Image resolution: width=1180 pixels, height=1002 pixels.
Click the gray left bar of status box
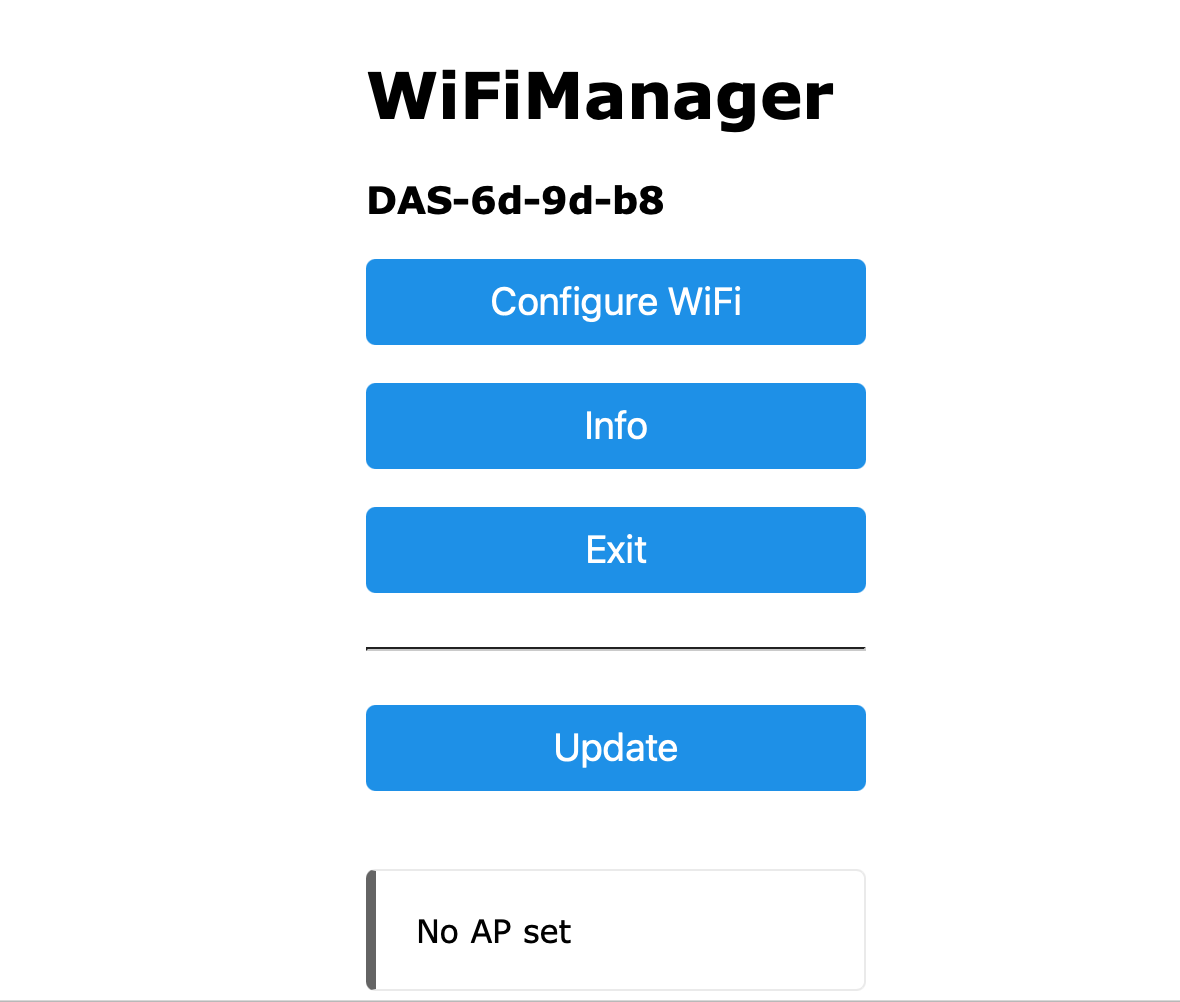[371, 930]
